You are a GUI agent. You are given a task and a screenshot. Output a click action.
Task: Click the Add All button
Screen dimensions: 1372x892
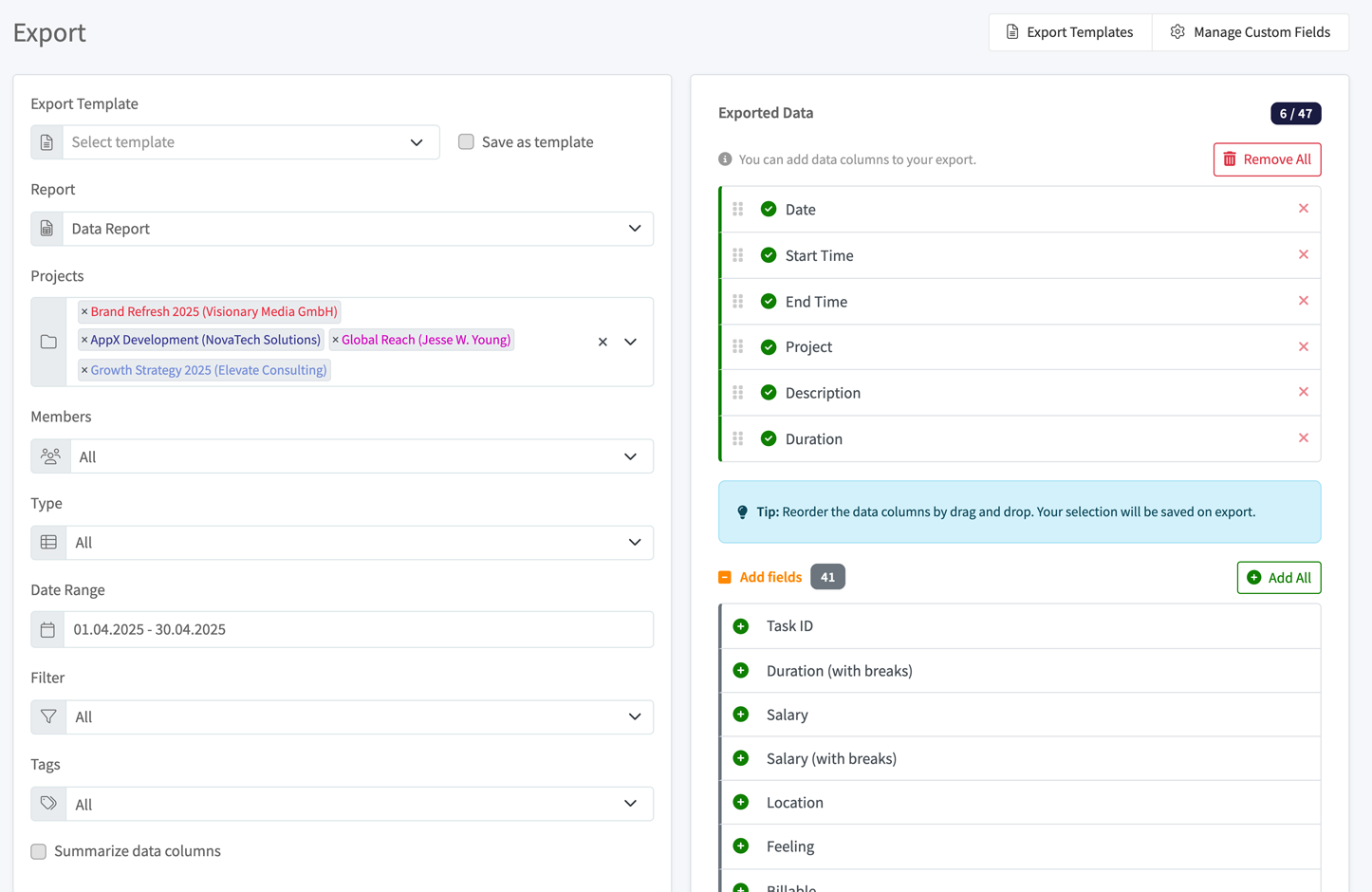(x=1278, y=577)
